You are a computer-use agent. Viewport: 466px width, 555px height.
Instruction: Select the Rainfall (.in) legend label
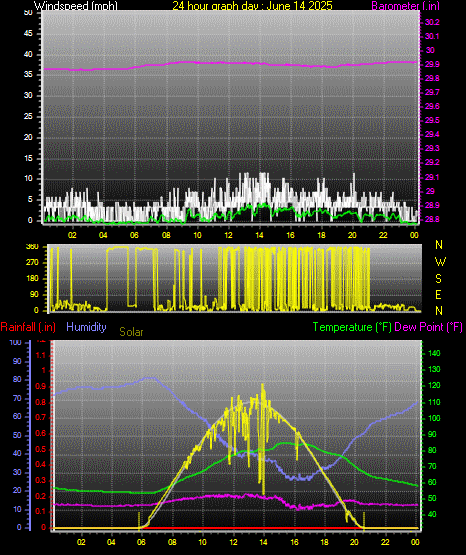point(28,327)
